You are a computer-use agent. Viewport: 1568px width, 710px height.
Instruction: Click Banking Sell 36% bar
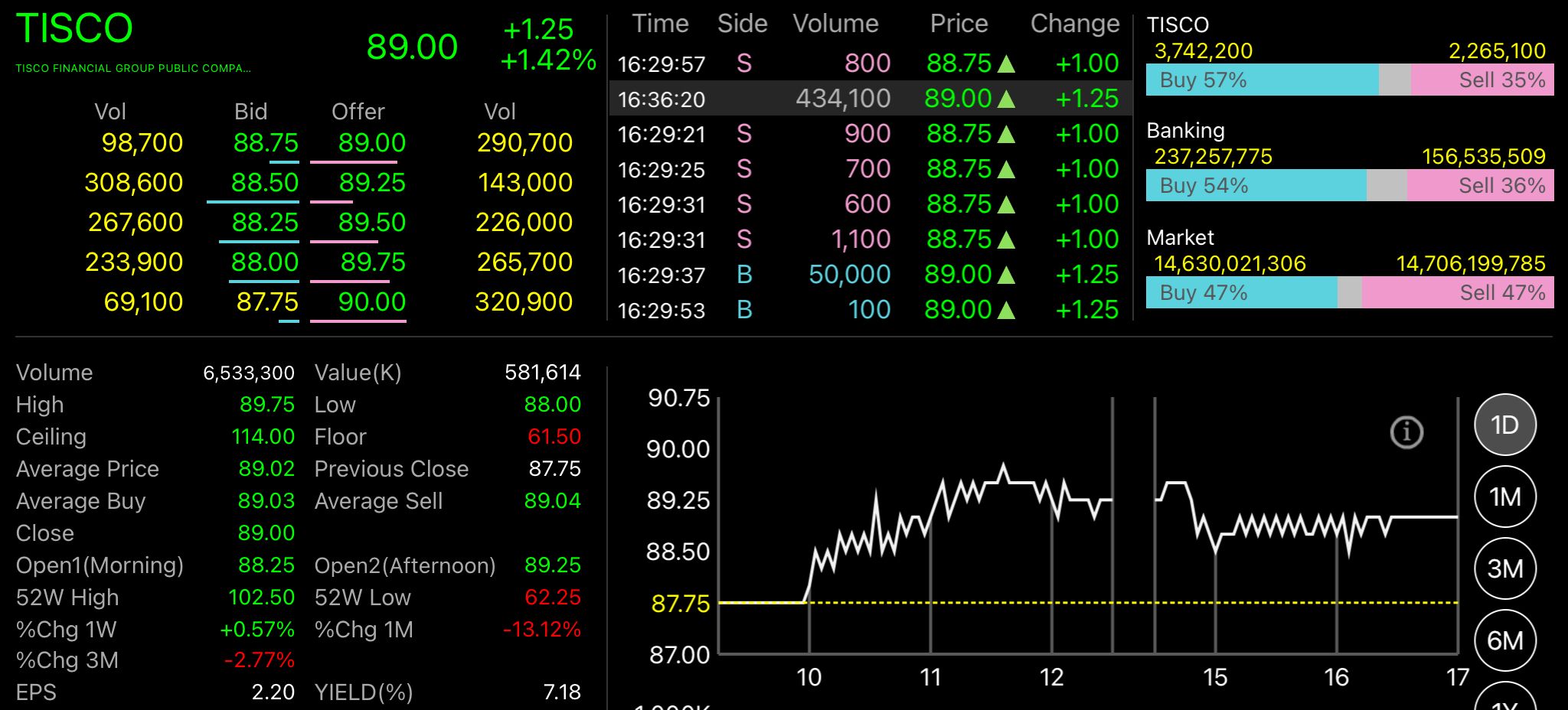tap(1480, 186)
